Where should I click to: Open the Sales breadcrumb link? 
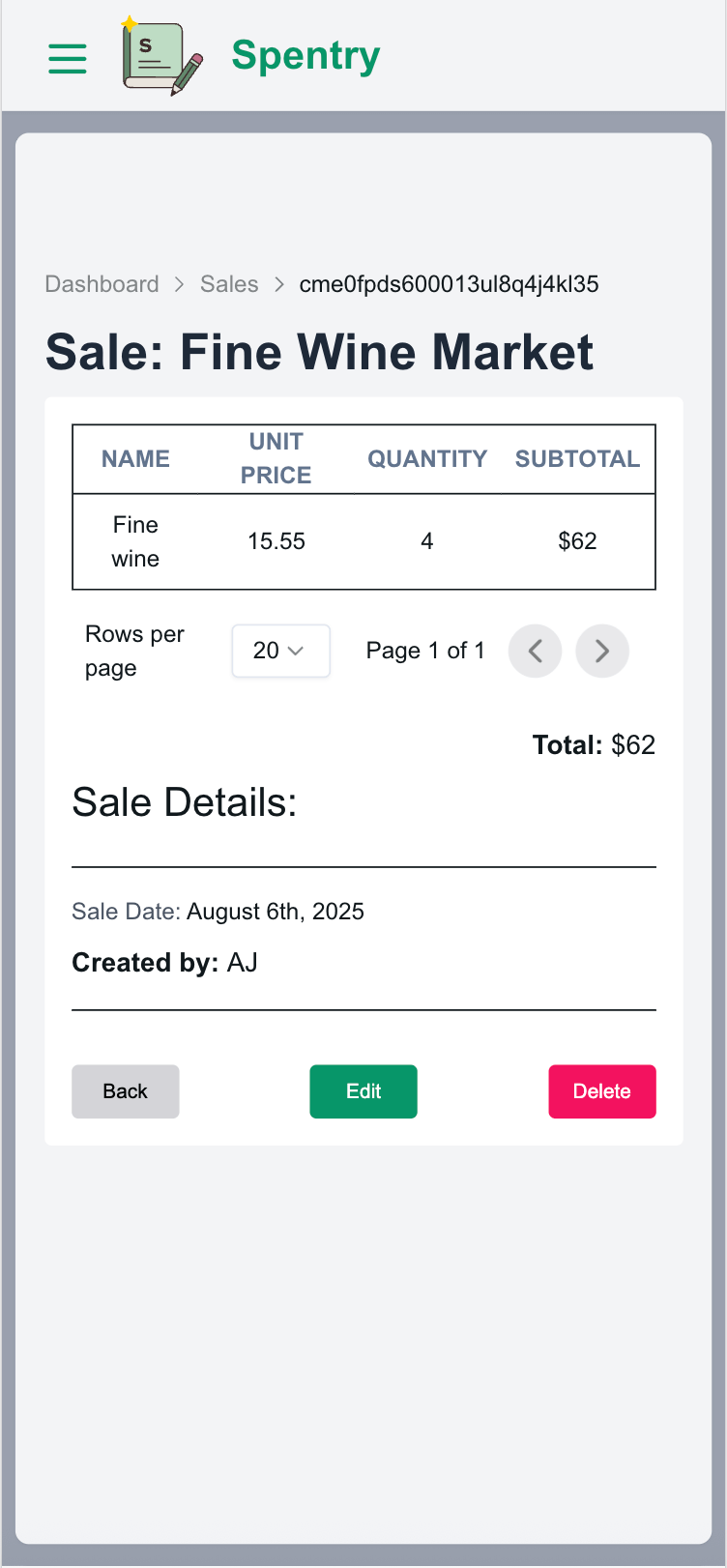pyautogui.click(x=229, y=283)
